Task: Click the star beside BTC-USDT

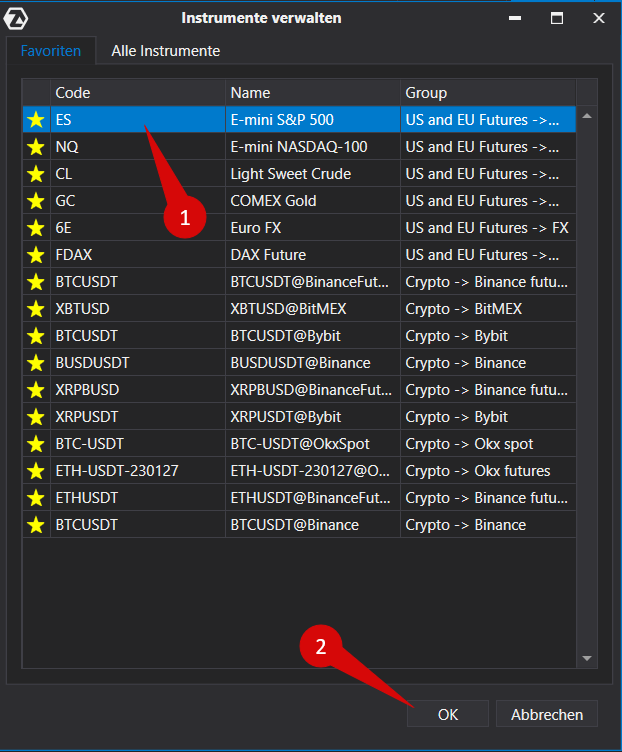Action: tap(36, 444)
